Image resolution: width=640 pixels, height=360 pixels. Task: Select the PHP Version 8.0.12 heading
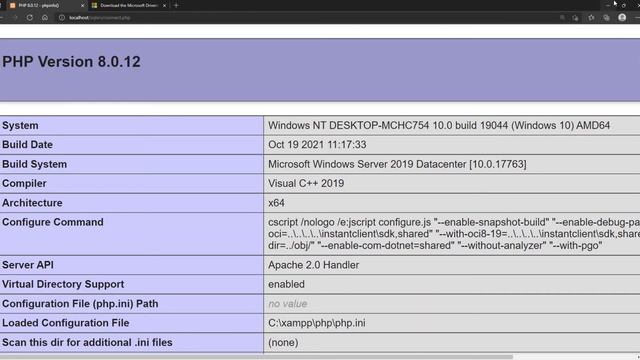[x=71, y=62]
